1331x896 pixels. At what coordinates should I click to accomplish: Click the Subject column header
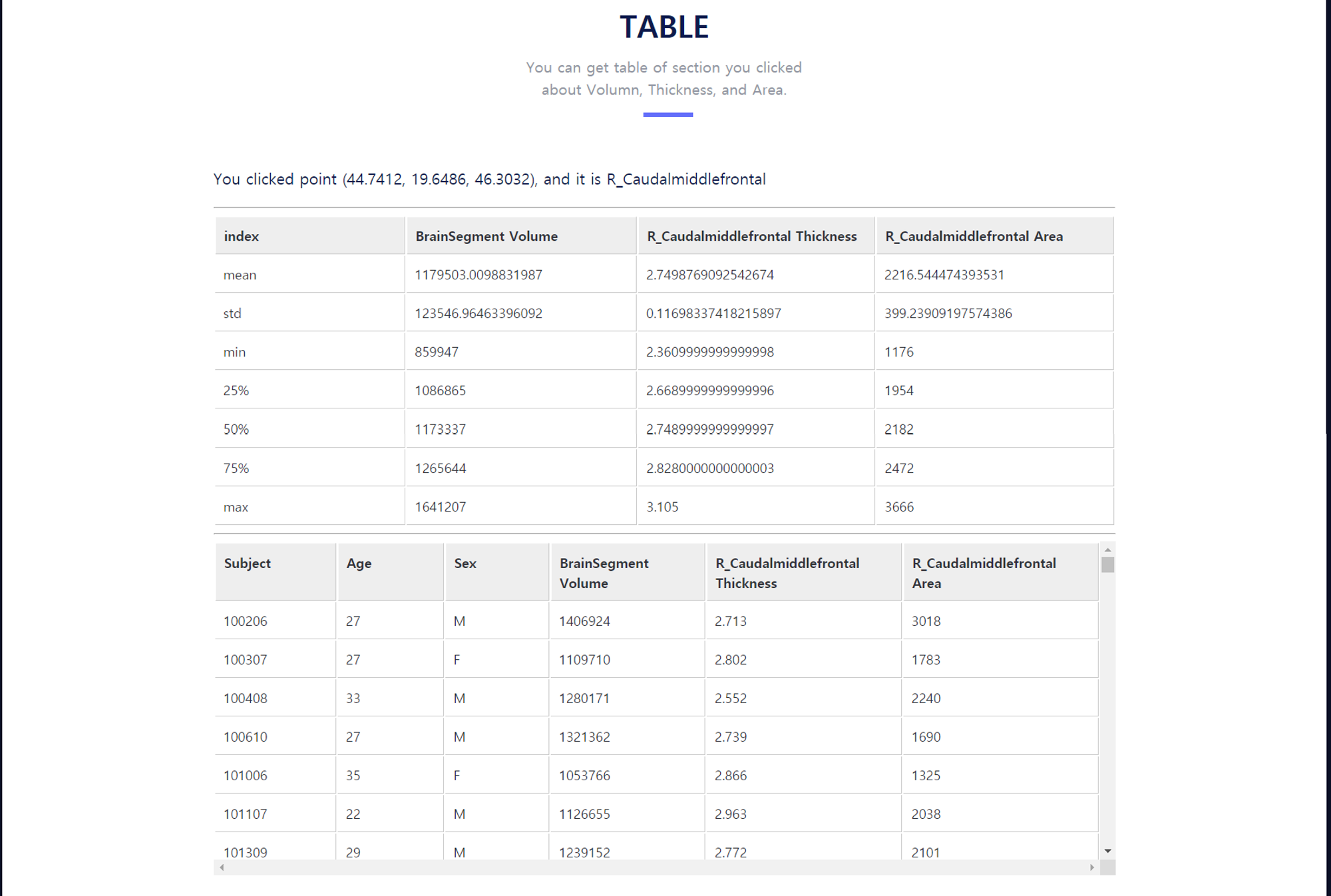point(247,563)
